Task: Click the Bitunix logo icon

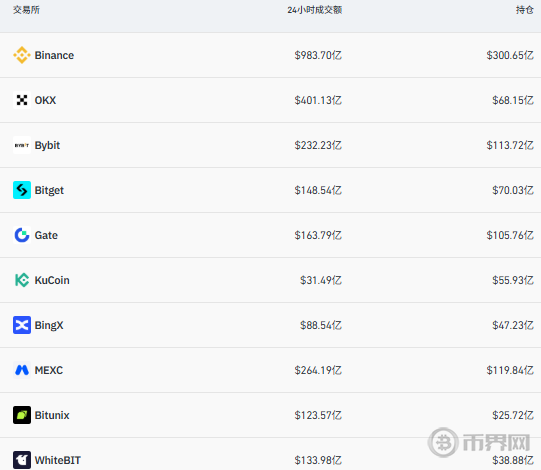Action: (22, 415)
